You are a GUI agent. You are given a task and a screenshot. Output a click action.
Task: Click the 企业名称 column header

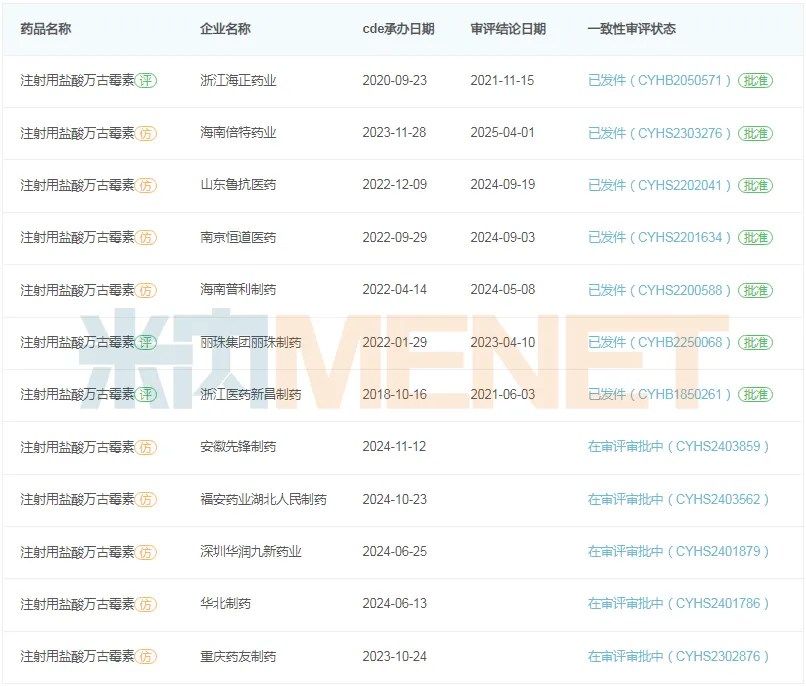(225, 29)
